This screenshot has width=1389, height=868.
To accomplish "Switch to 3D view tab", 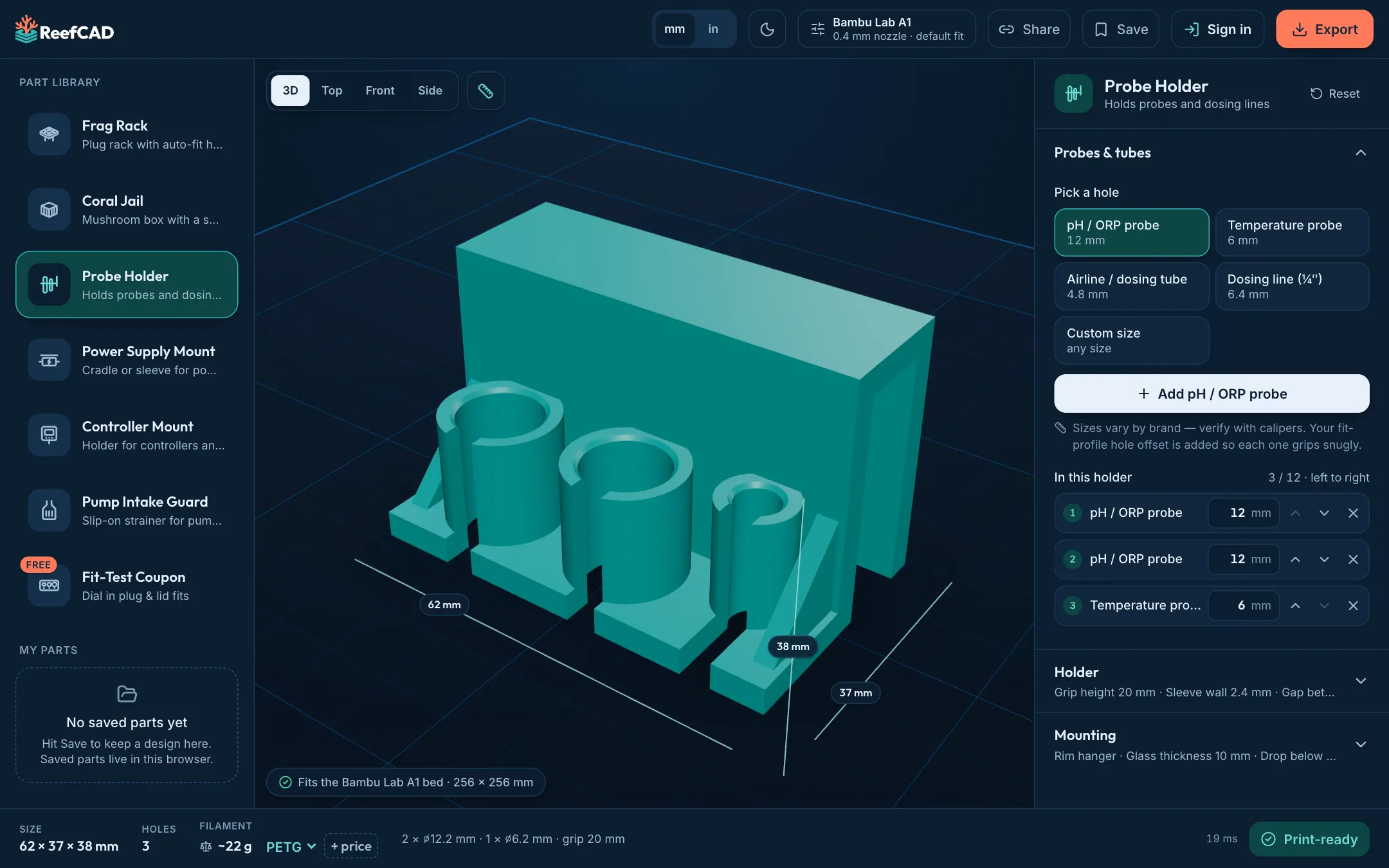I will 290,91.
